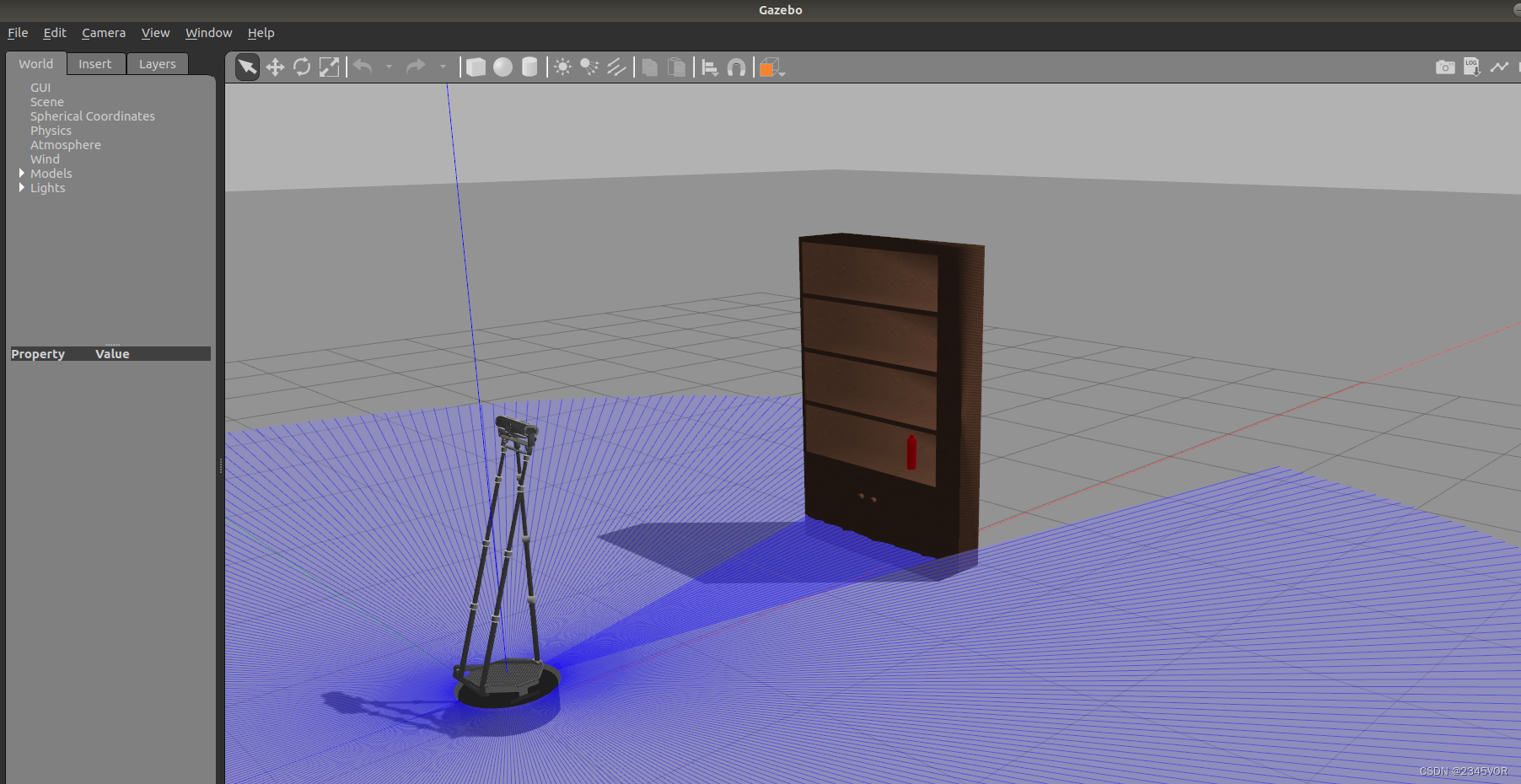The width and height of the screenshot is (1521, 784).
Task: Open the change view angle cube dropdown
Action: (x=771, y=67)
